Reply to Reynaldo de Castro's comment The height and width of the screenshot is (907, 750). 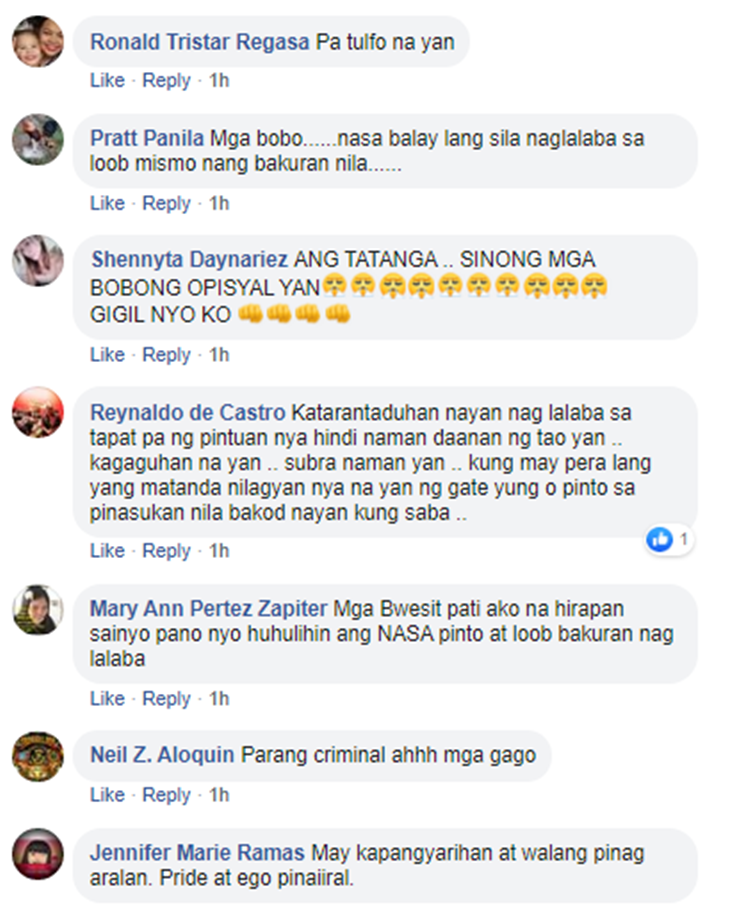click(167, 550)
